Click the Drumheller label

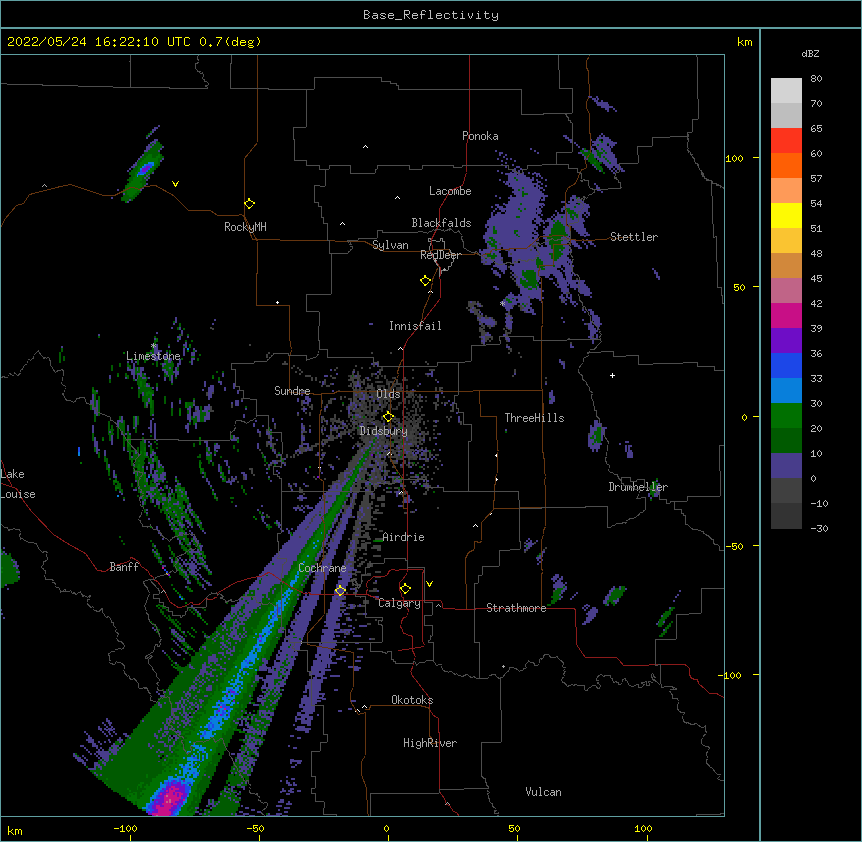coord(638,487)
